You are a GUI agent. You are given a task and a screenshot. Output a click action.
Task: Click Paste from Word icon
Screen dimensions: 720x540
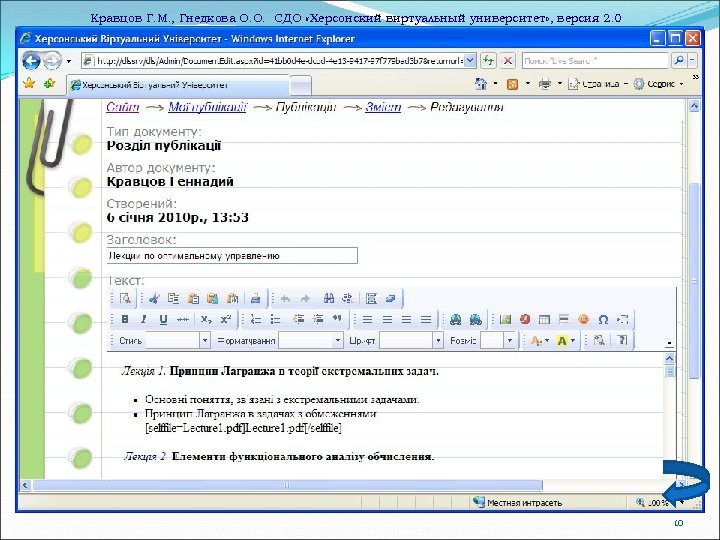[x=233, y=298]
